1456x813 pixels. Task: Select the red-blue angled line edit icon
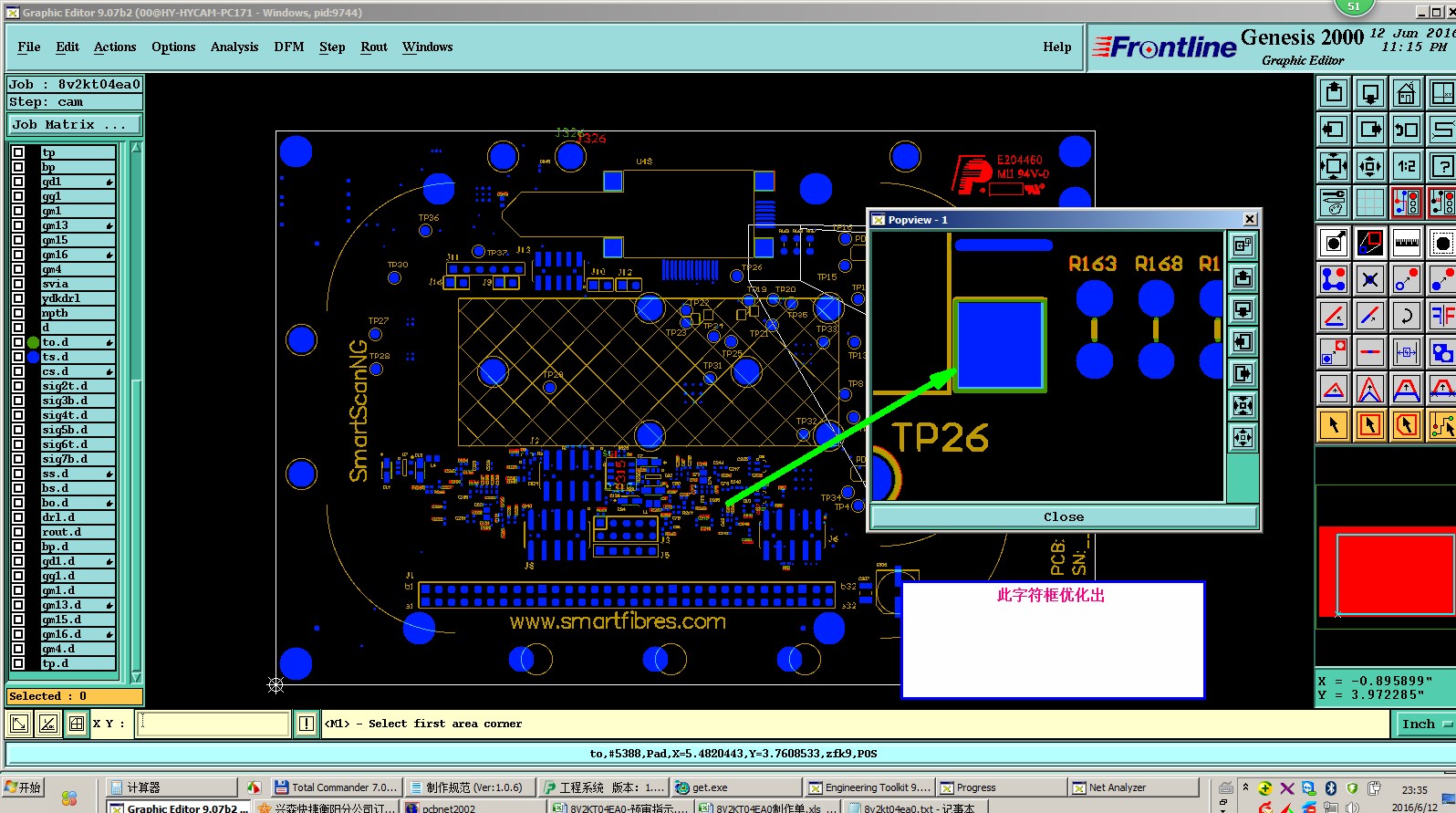[x=1370, y=316]
